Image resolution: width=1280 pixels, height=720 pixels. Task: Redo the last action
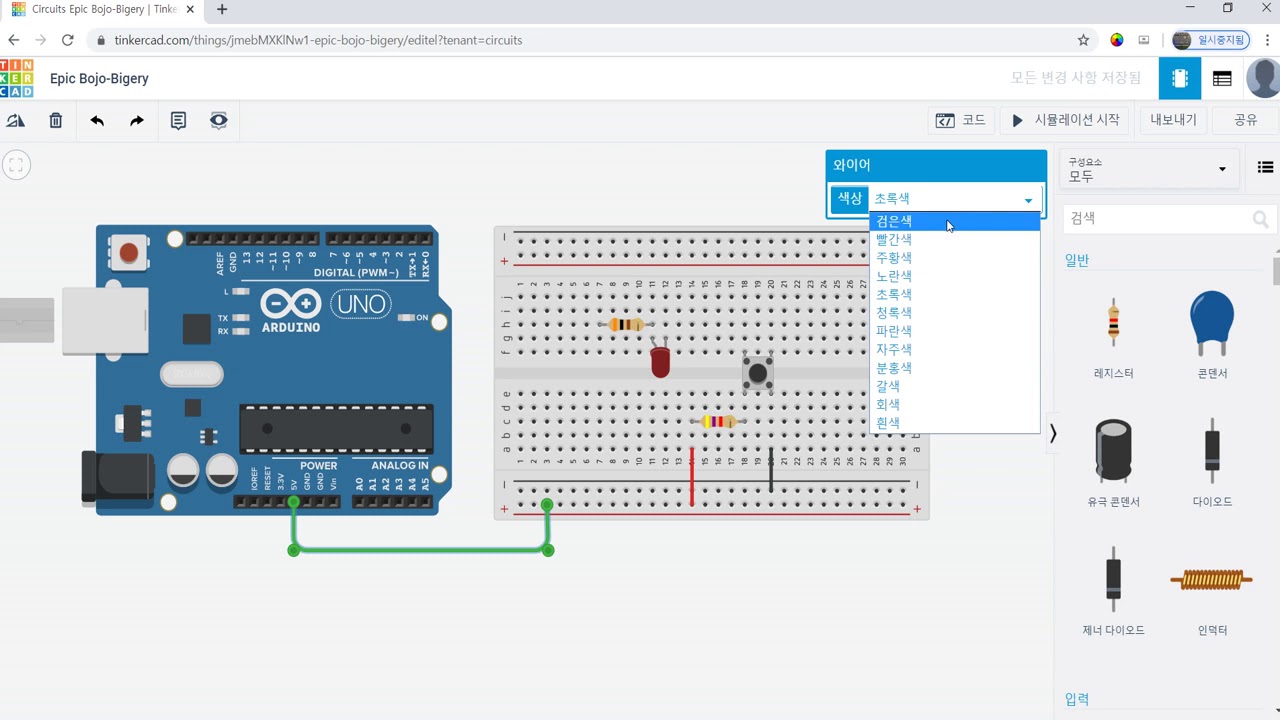tap(137, 120)
